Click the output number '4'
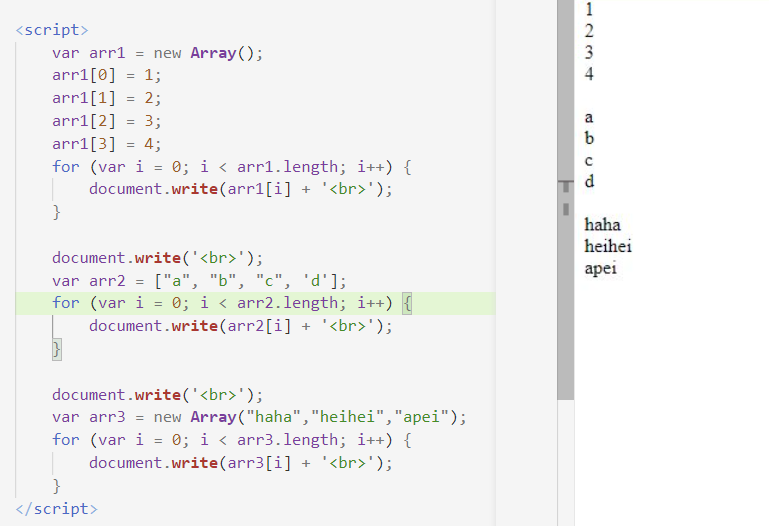 (x=589, y=74)
